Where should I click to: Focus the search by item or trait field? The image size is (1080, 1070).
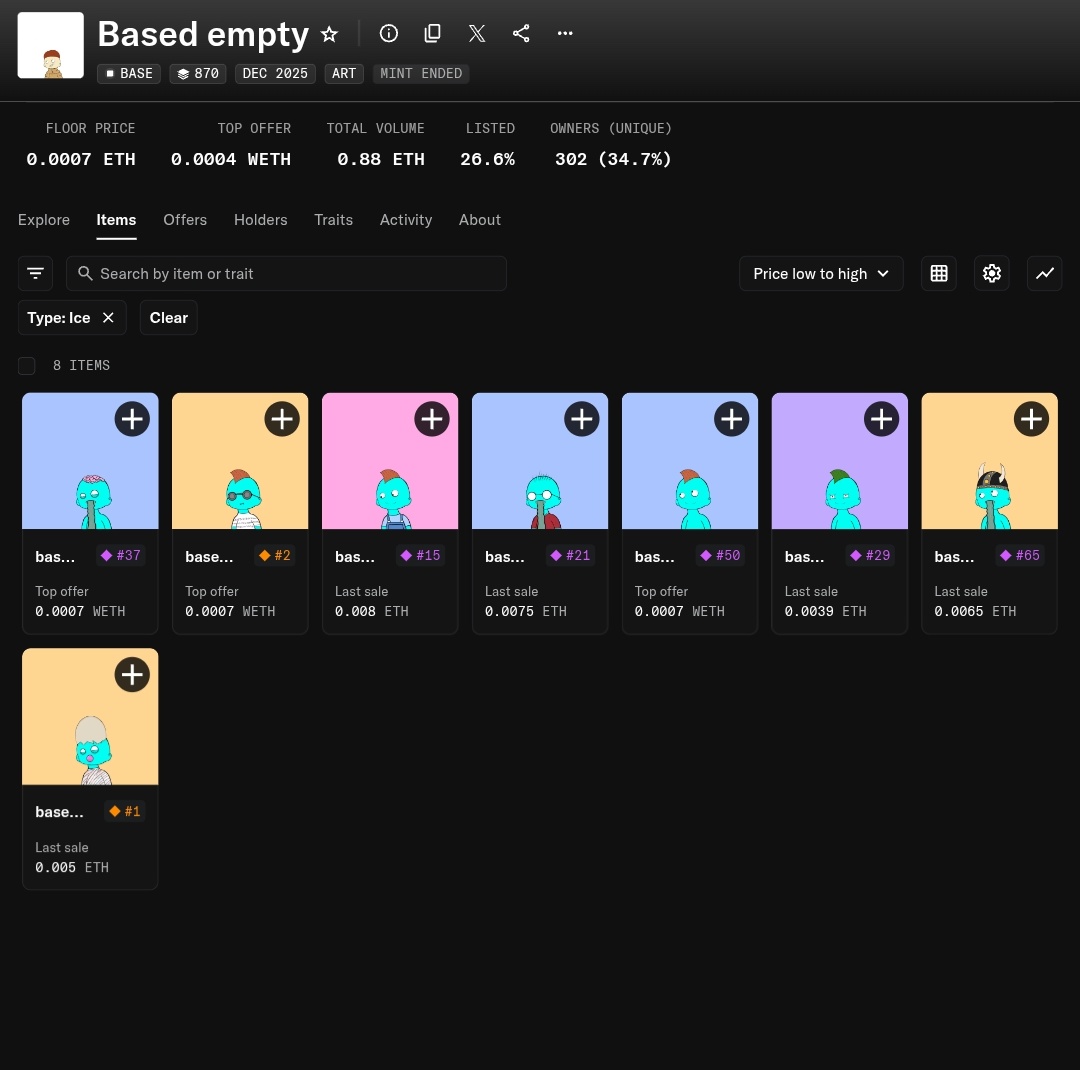pos(287,274)
